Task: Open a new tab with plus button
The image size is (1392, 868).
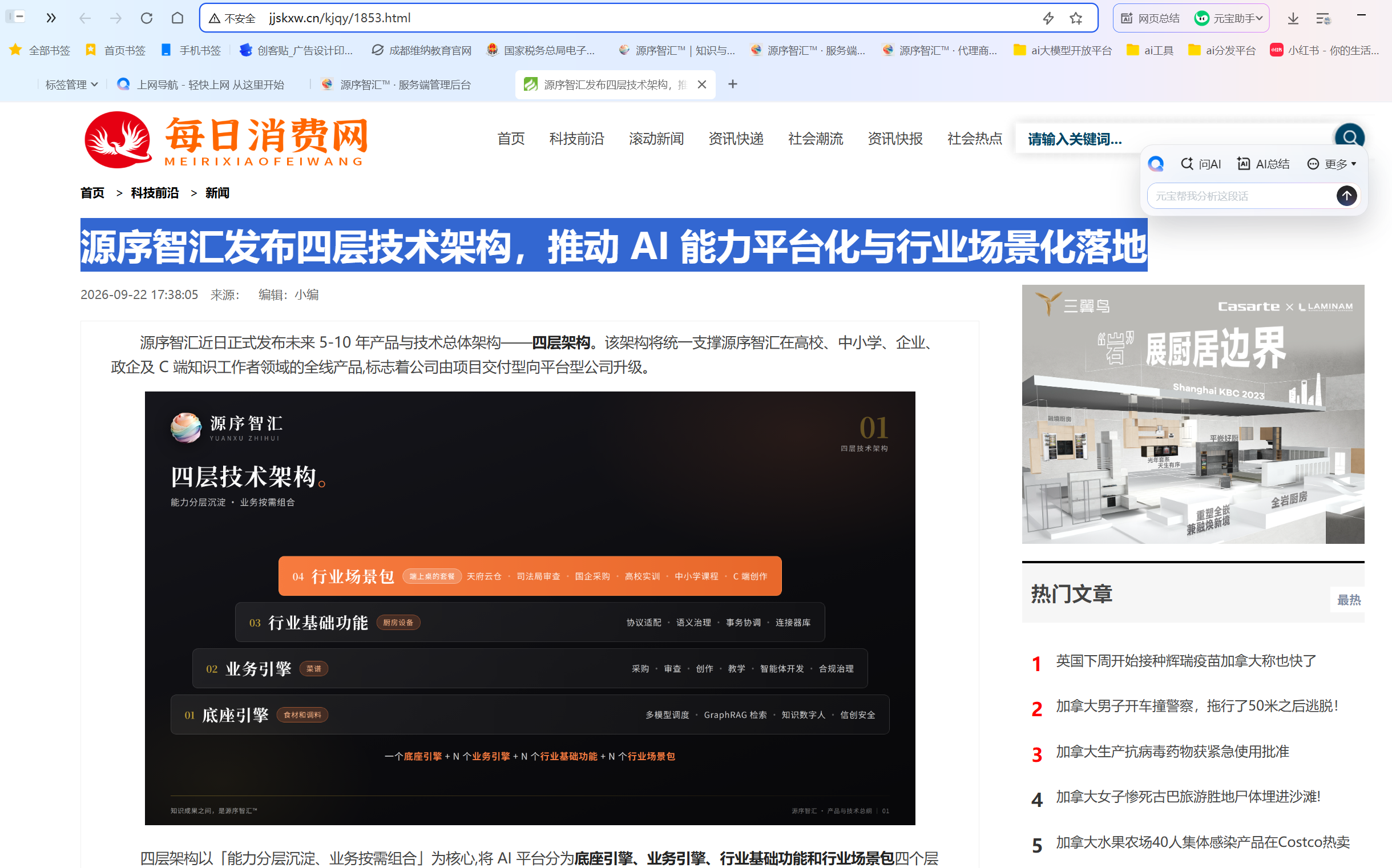Action: [732, 84]
